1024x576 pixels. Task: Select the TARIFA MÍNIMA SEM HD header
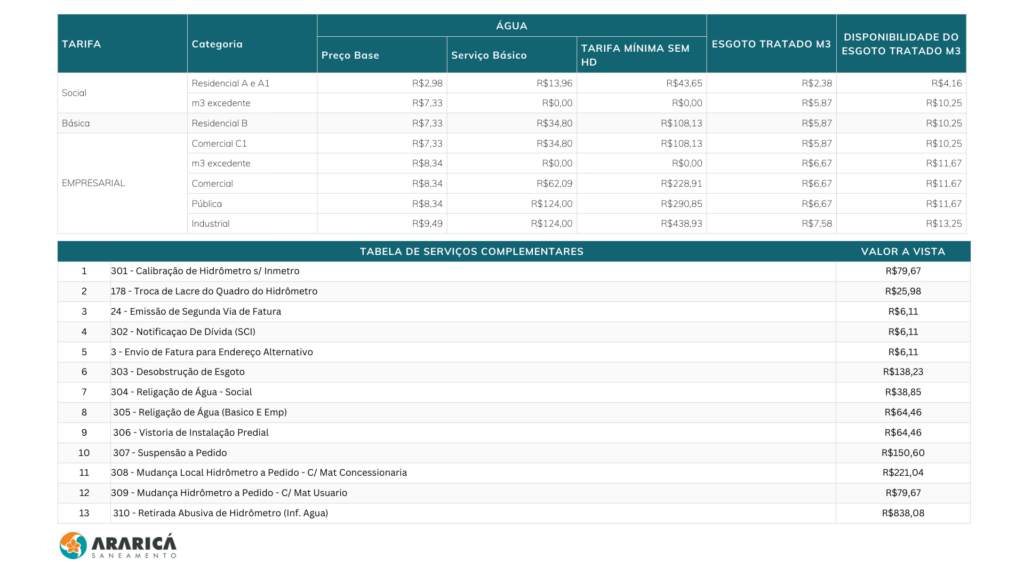[633, 55]
